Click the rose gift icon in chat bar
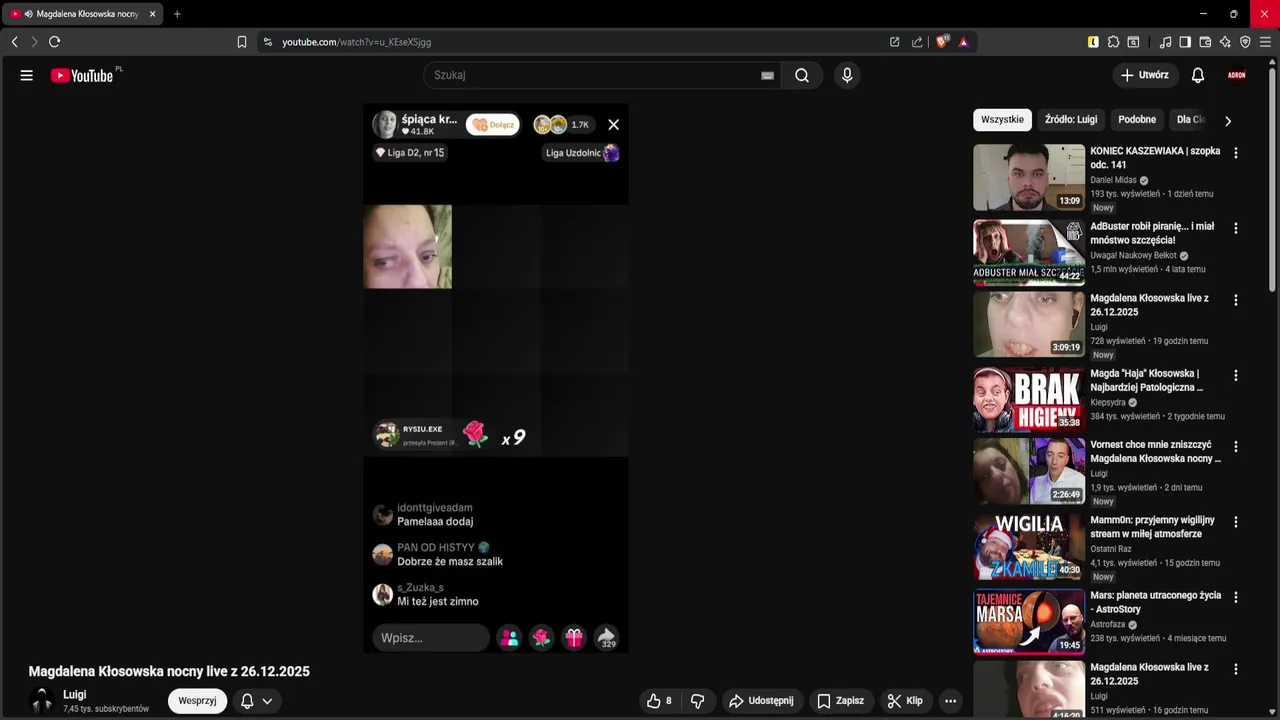 click(541, 638)
